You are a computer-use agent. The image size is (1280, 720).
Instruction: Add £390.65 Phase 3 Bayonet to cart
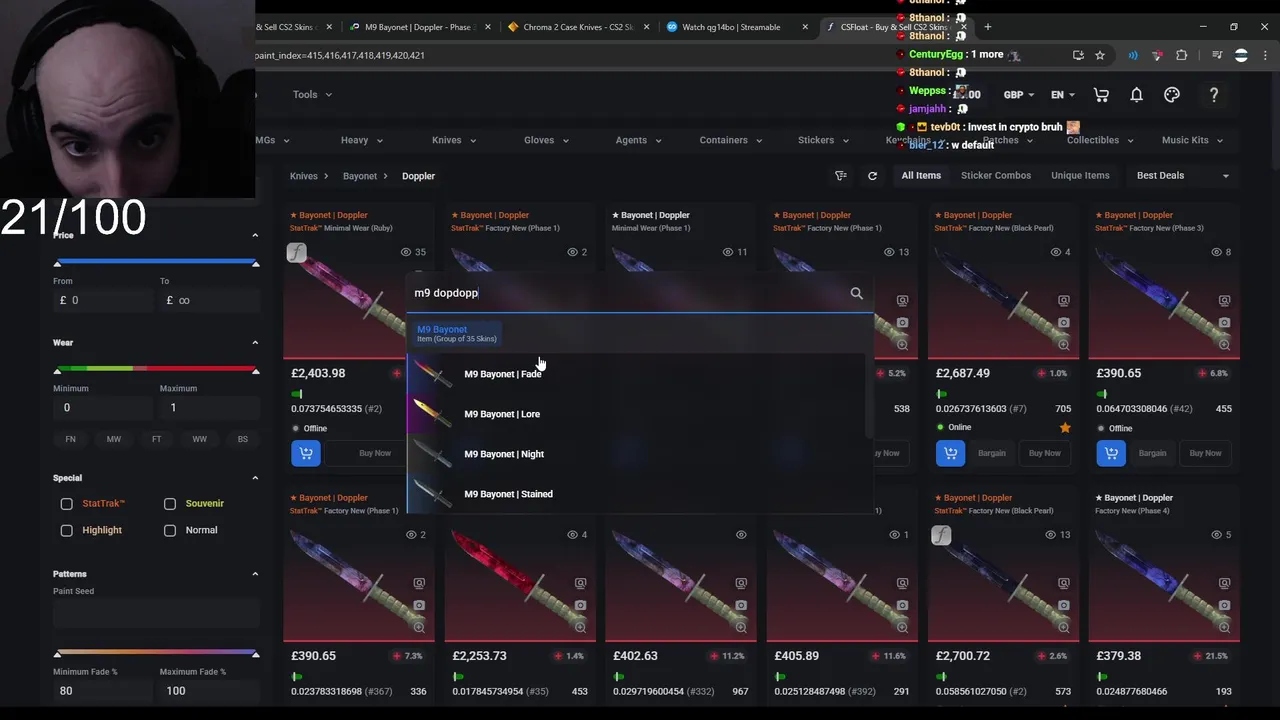(1111, 453)
